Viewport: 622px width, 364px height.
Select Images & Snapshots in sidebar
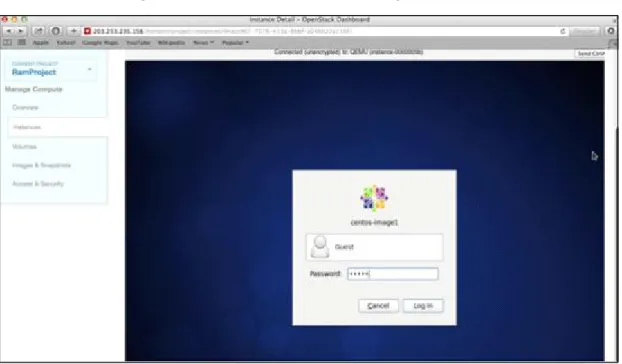[41, 165]
